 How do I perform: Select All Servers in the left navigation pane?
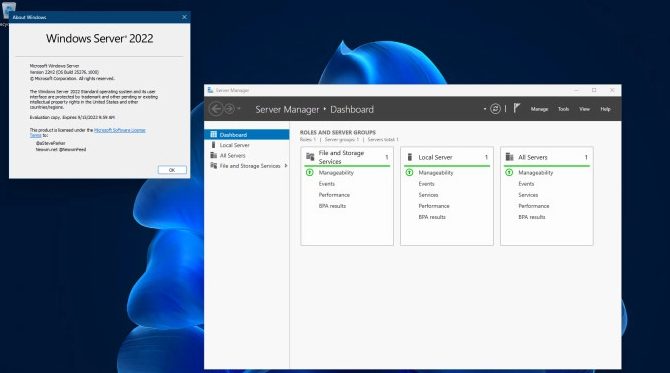247,156
